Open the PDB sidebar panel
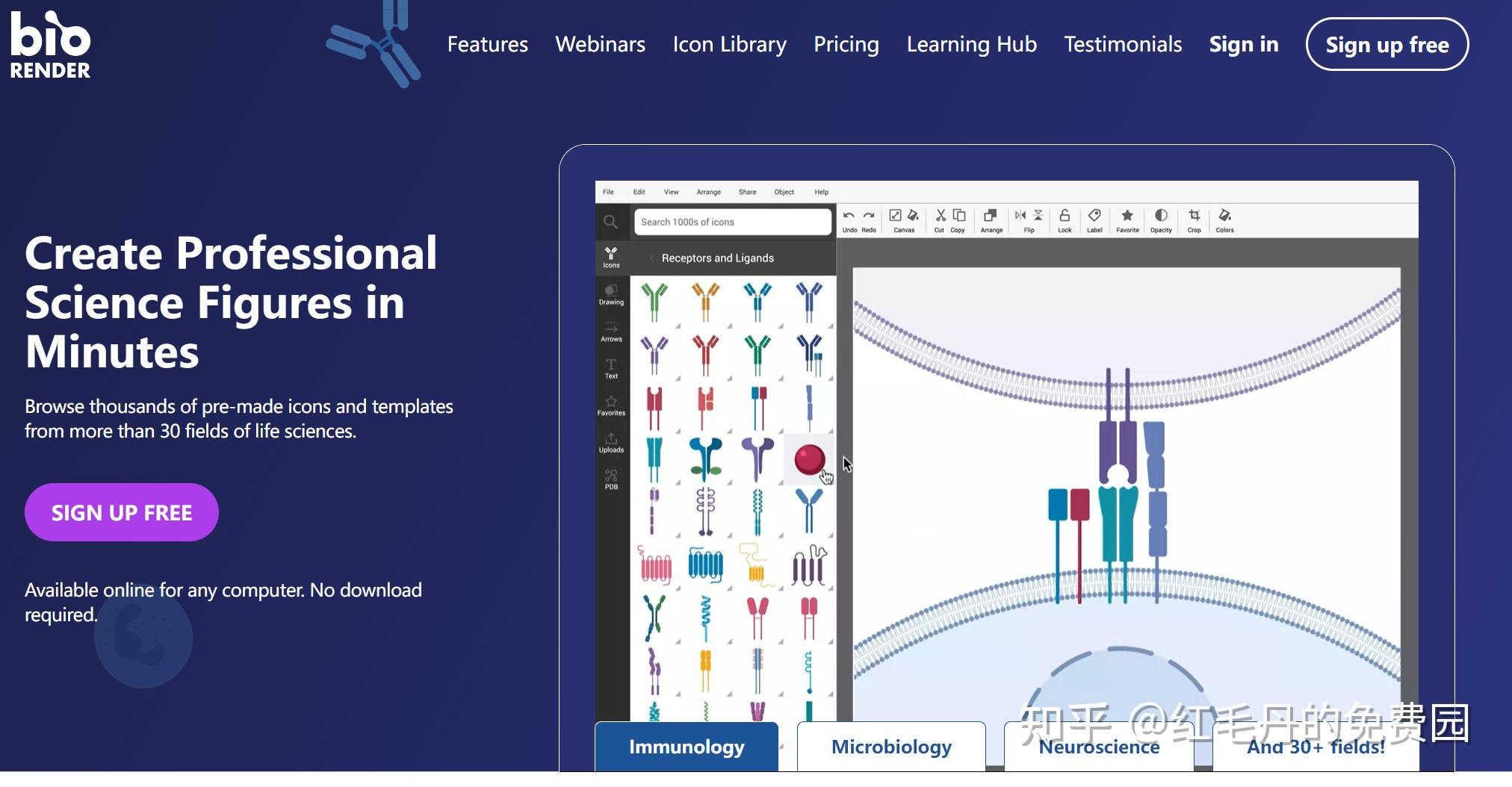The width and height of the screenshot is (1512, 787). tap(611, 479)
